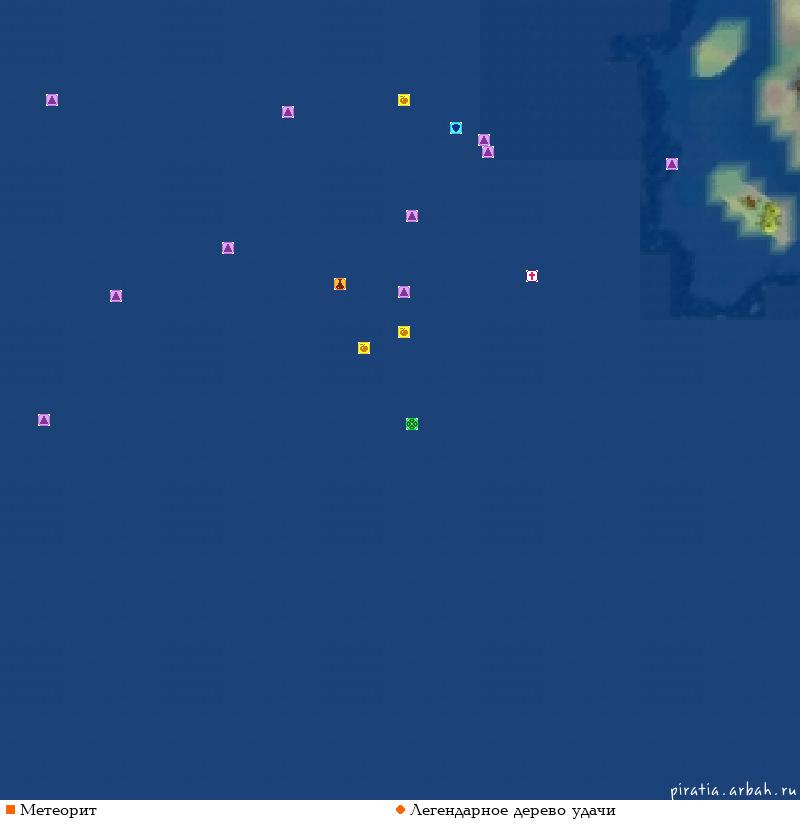Click lower purple triangle of the overlapping pair
Screen dimensions: 800x830
(488, 152)
